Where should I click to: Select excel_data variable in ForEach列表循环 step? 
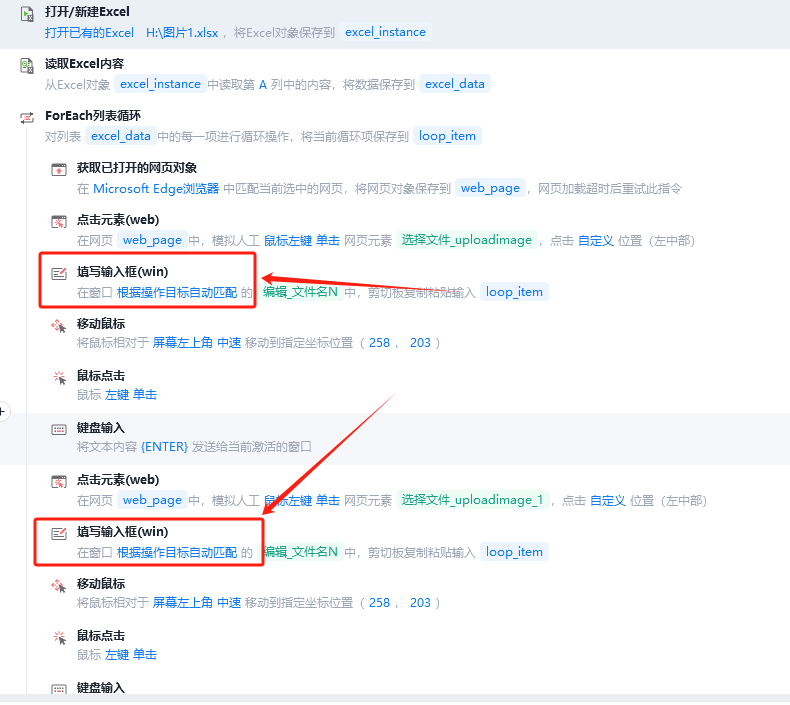pyautogui.click(x=121, y=136)
